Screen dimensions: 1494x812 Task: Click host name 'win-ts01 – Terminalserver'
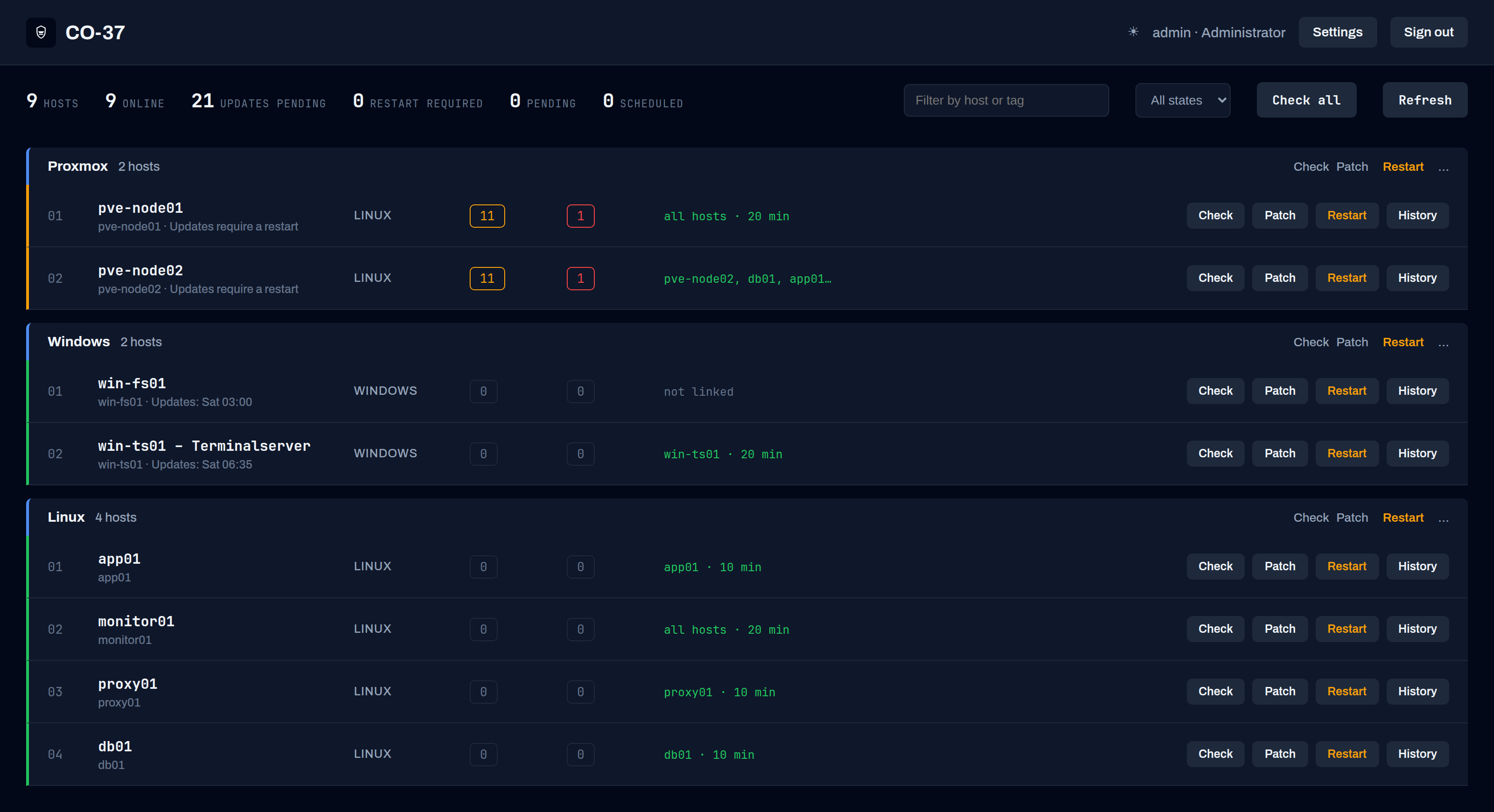[x=204, y=446]
